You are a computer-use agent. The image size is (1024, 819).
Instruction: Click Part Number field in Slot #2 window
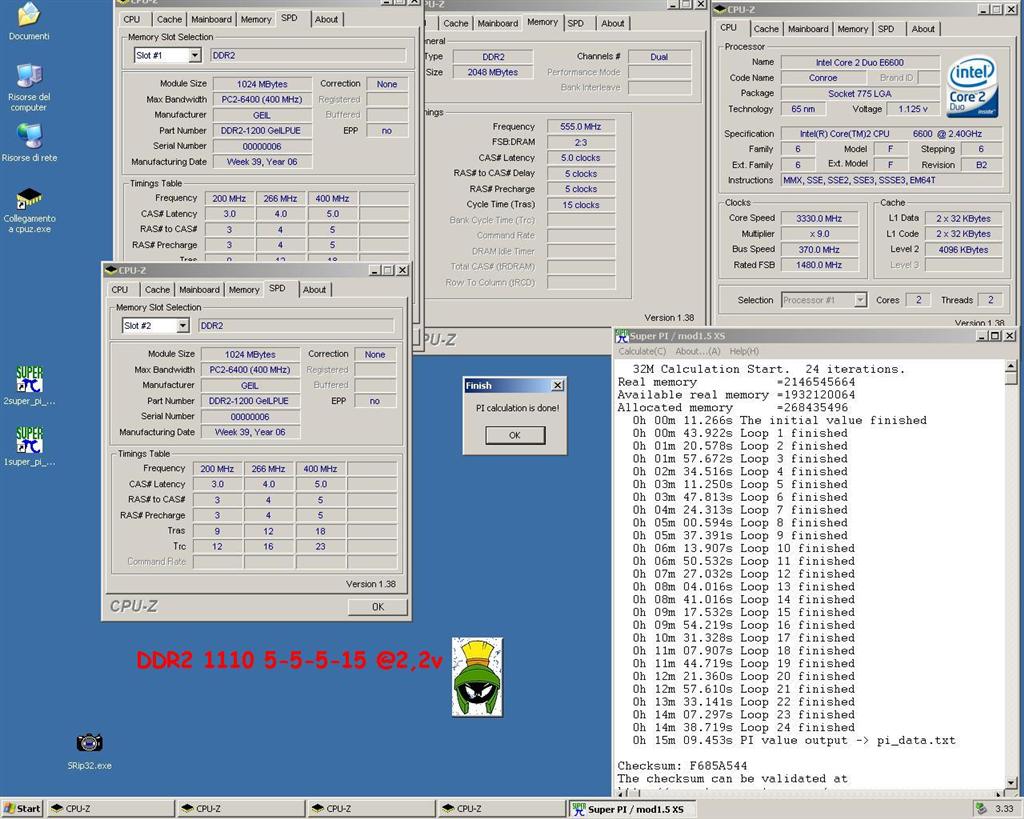point(249,401)
